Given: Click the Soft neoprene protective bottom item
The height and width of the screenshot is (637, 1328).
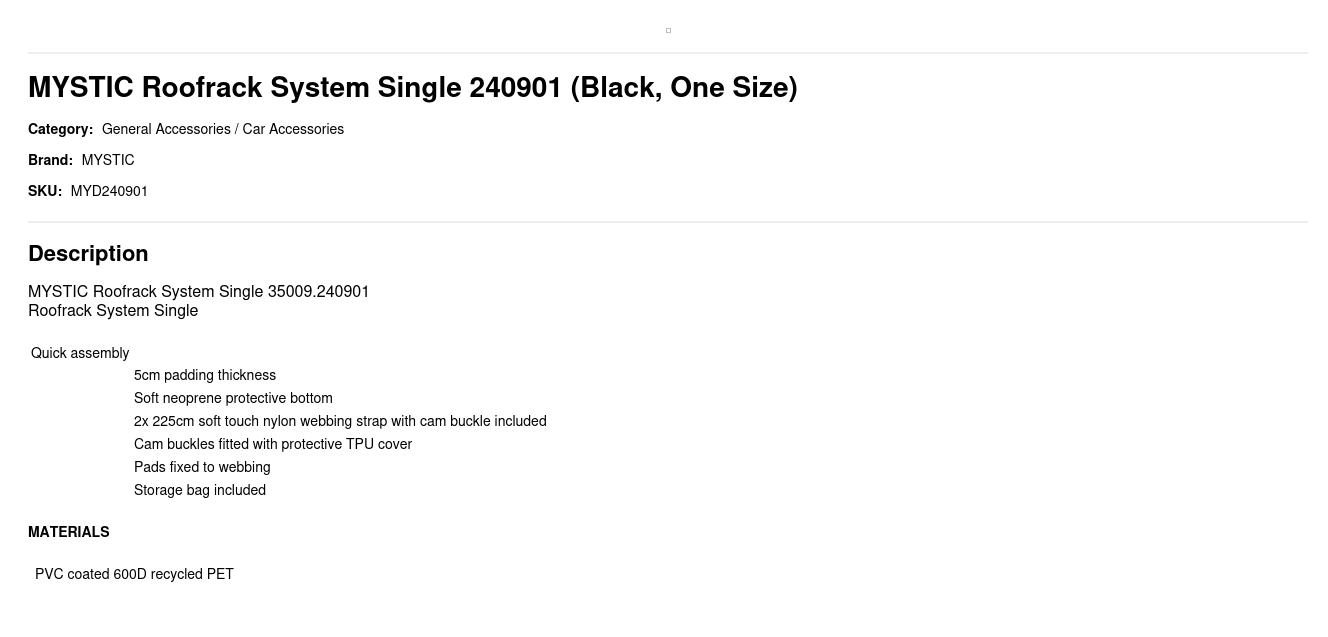Looking at the screenshot, I should tap(233, 398).
